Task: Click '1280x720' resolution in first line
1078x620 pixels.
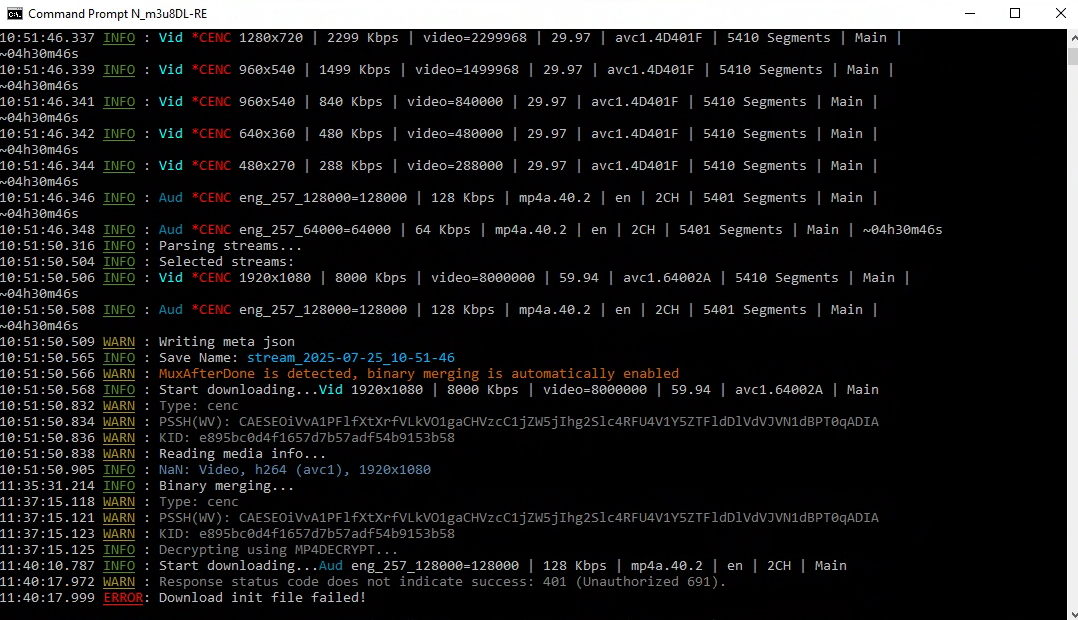Action: pos(271,38)
